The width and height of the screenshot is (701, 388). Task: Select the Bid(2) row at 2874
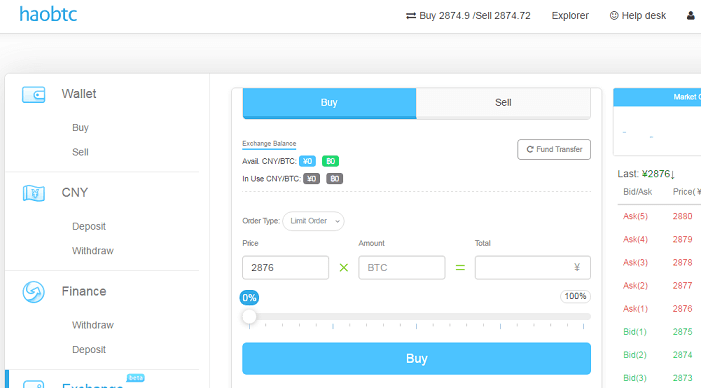pos(659,355)
